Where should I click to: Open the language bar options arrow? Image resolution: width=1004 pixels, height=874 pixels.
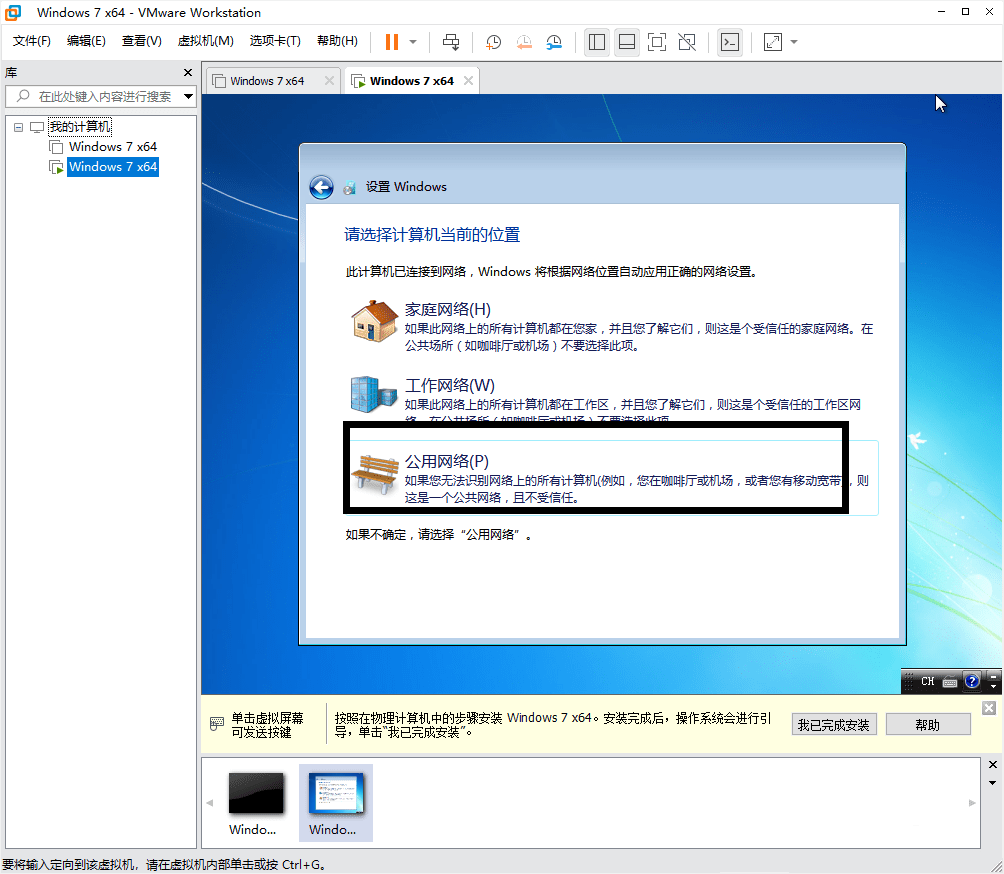pyautogui.click(x=993, y=686)
